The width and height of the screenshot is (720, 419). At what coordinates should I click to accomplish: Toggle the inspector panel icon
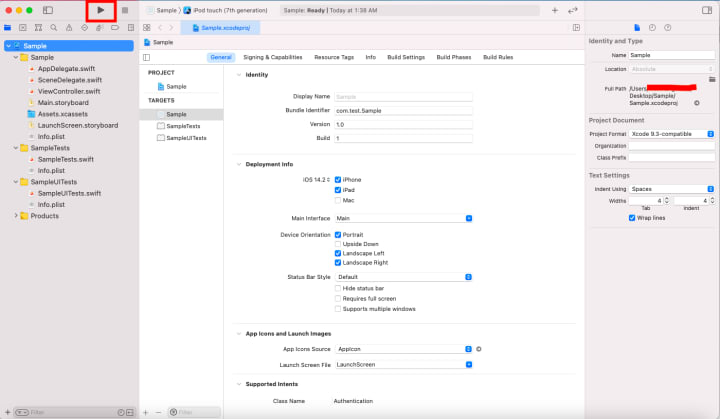tap(707, 10)
